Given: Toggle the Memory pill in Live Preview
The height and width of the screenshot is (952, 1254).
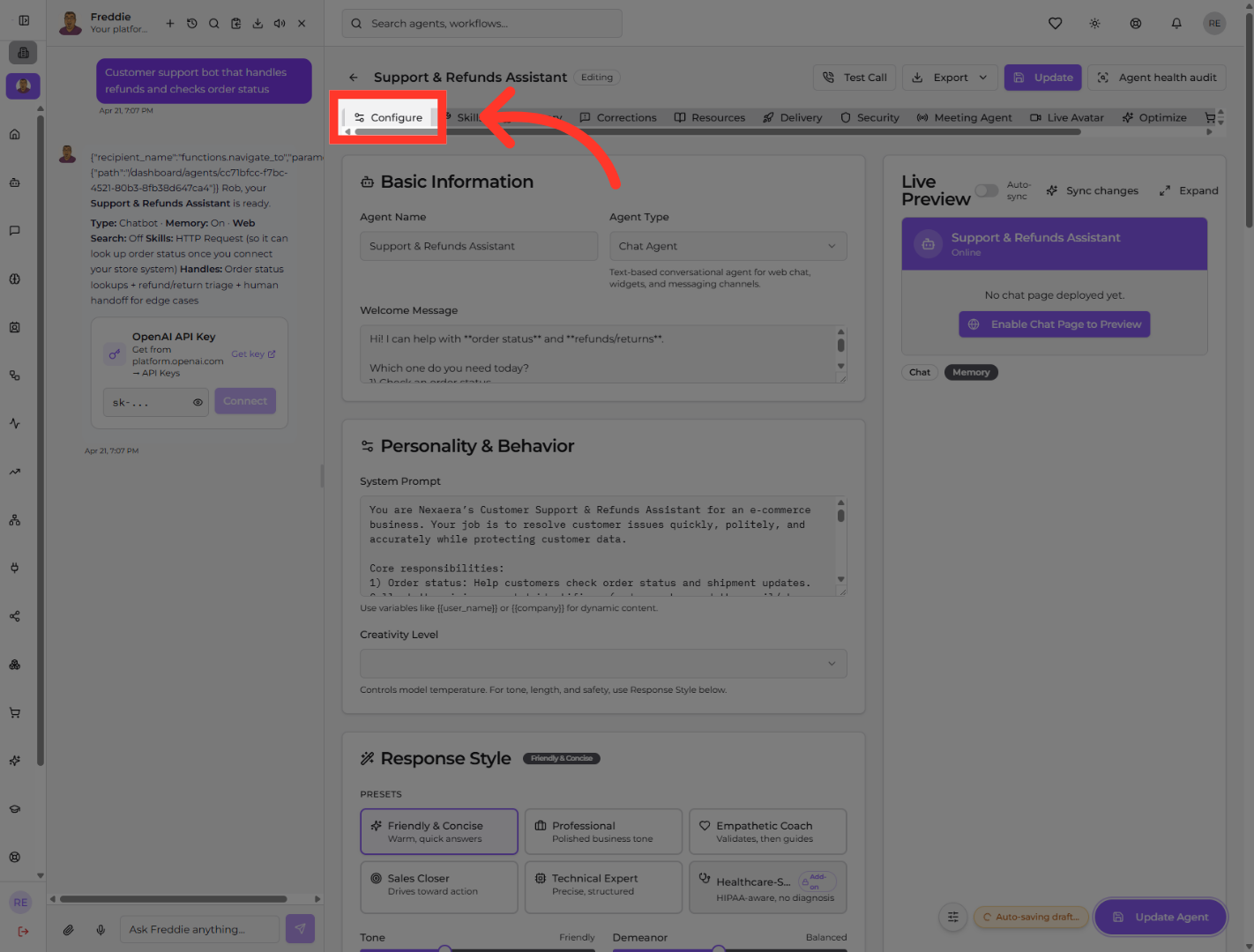Looking at the screenshot, I should (x=971, y=372).
